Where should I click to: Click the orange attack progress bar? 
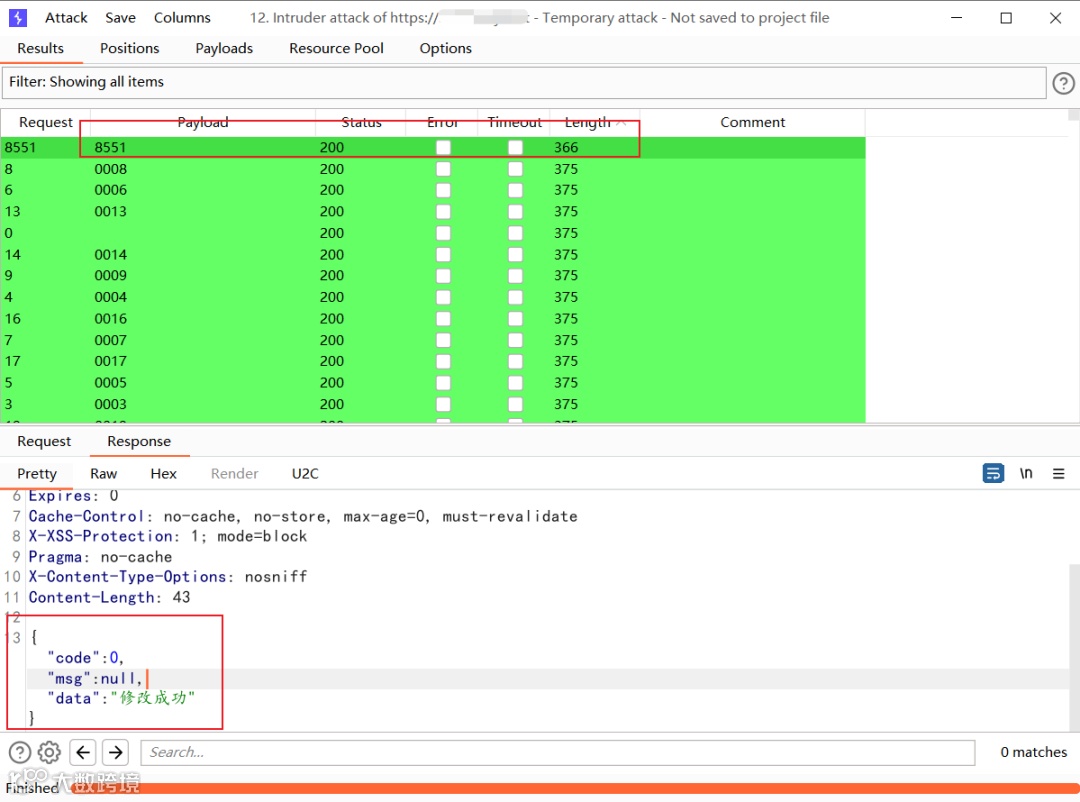click(x=575, y=788)
